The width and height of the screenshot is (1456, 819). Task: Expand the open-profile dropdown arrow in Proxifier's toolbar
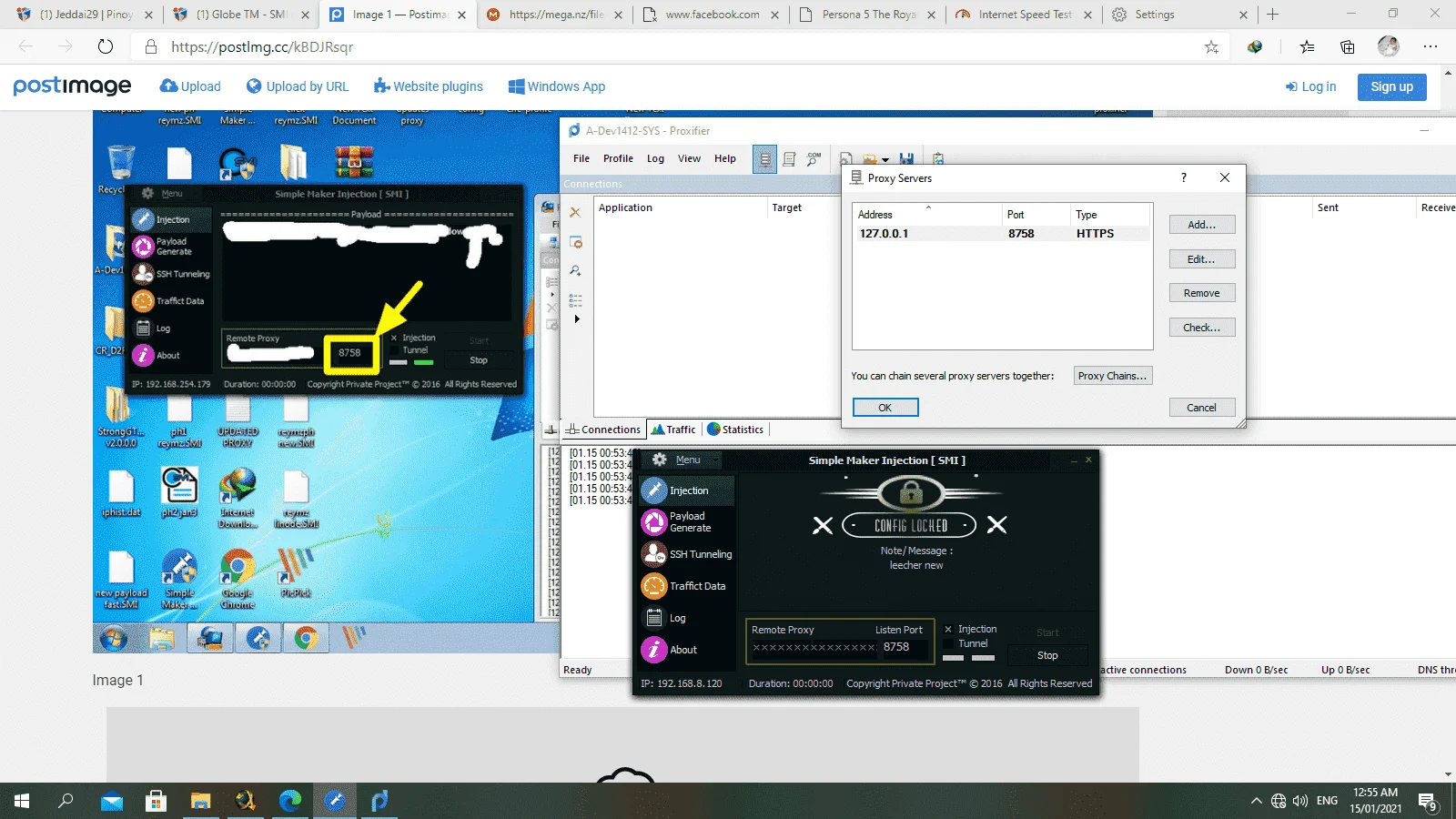[x=885, y=160]
